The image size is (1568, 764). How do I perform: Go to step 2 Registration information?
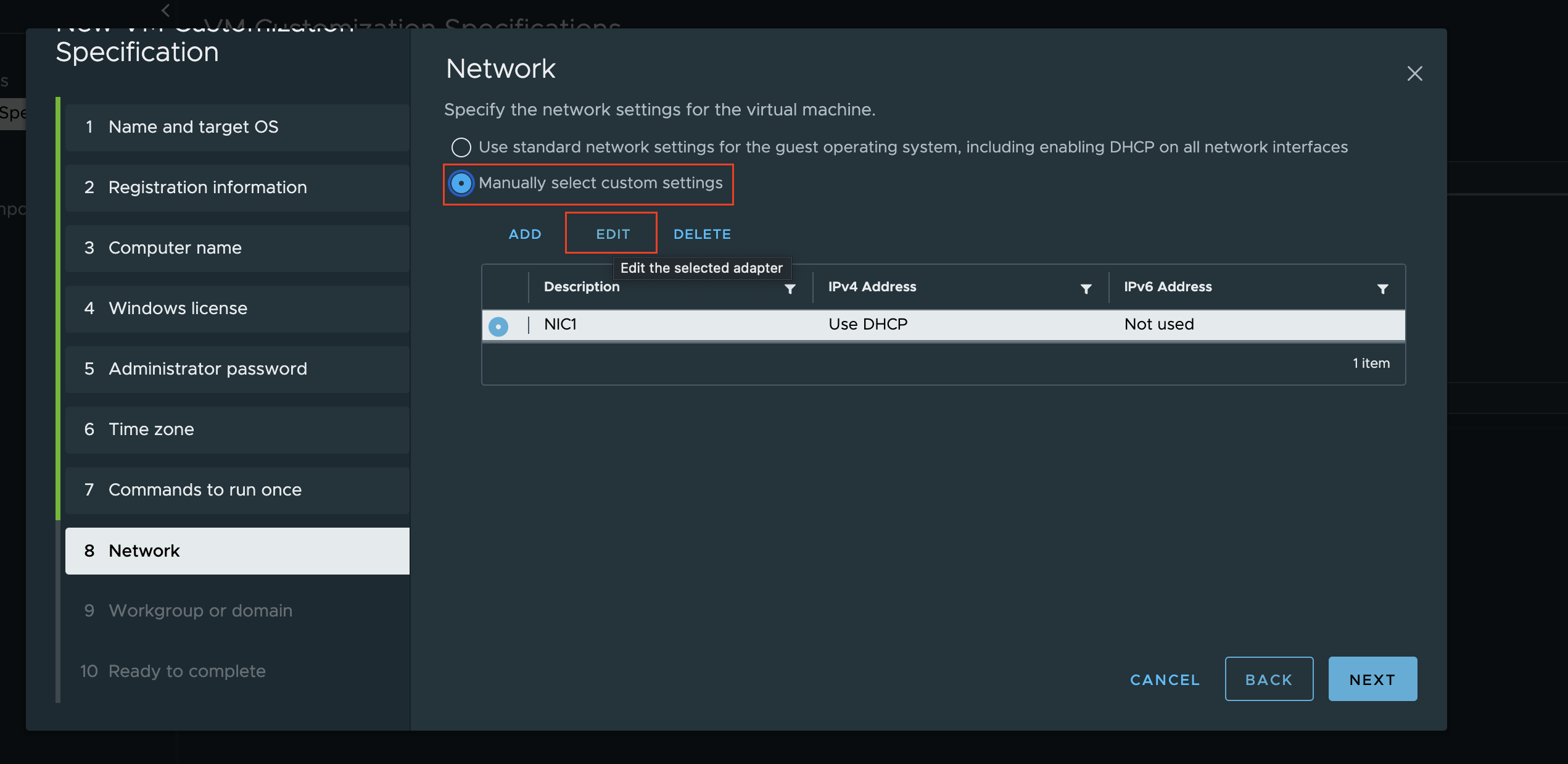click(x=237, y=188)
